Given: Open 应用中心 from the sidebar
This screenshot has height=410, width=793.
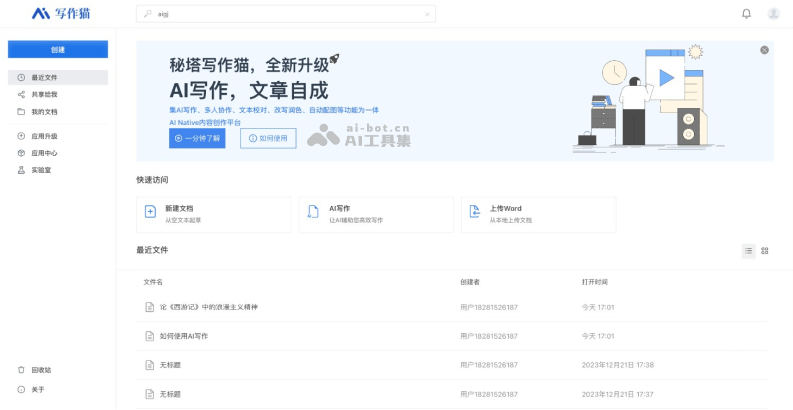Looking at the screenshot, I should 44,153.
